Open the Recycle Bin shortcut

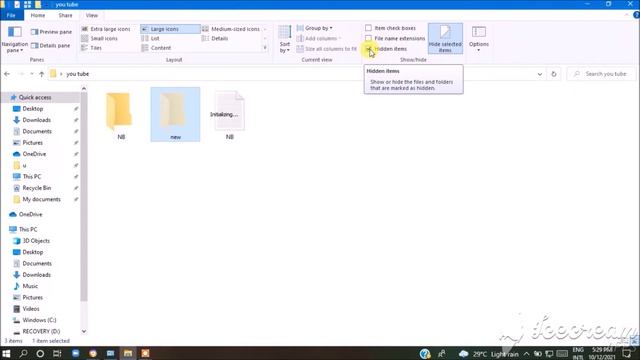pyautogui.click(x=37, y=188)
